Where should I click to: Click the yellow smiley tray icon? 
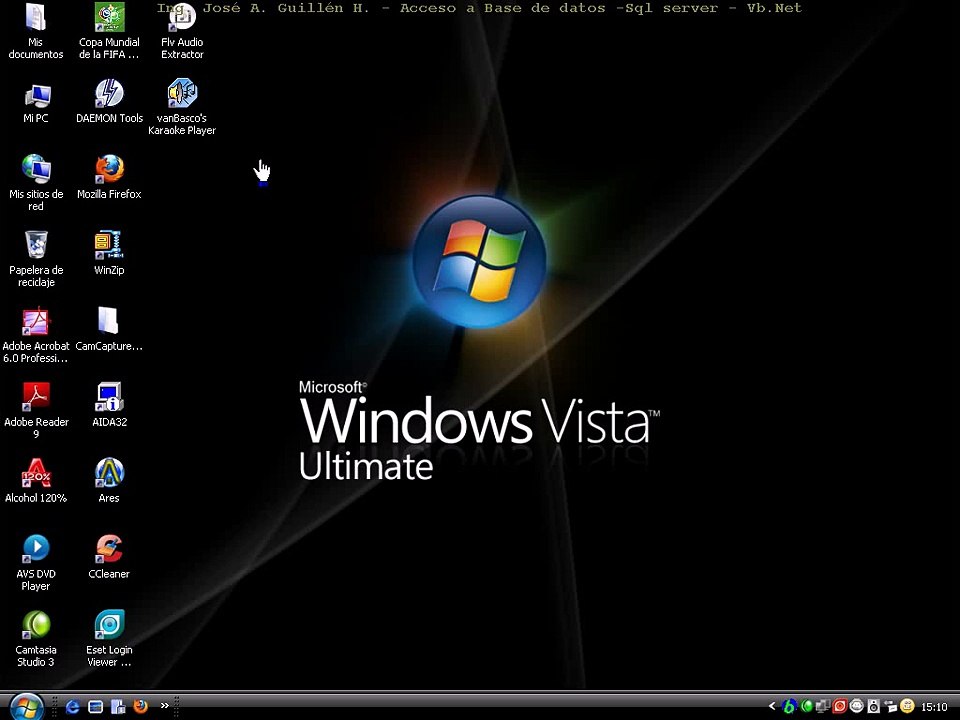[x=907, y=707]
